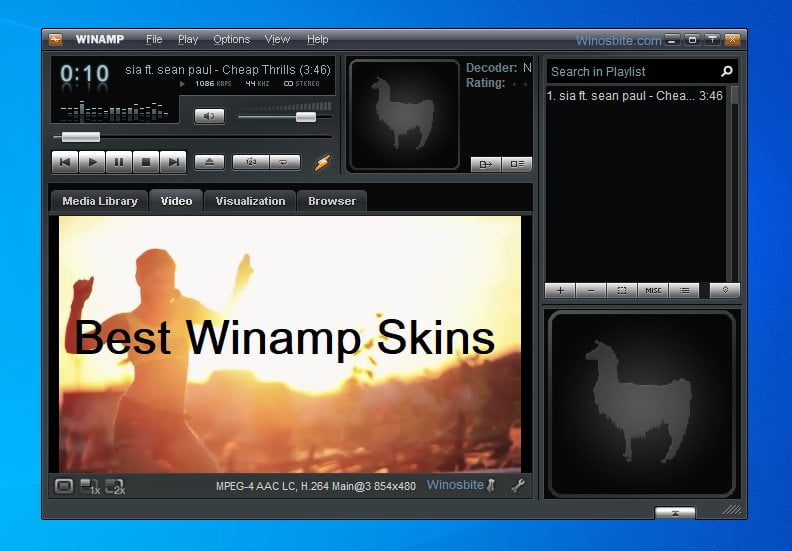792x551 pixels.
Task: Pause the current song
Action: [x=119, y=162]
